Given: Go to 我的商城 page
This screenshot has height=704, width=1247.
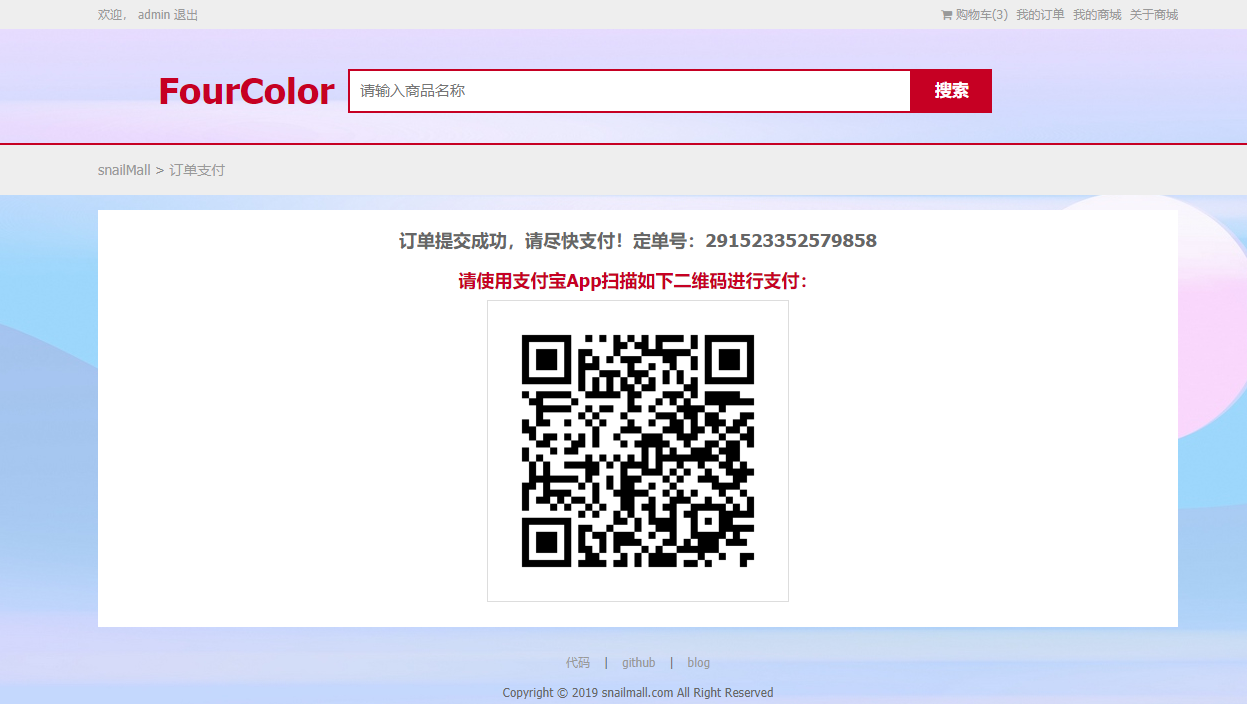Looking at the screenshot, I should (1097, 15).
